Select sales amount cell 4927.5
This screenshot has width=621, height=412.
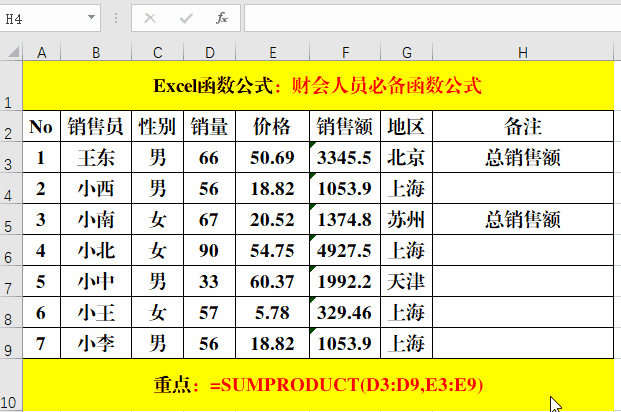click(x=345, y=250)
